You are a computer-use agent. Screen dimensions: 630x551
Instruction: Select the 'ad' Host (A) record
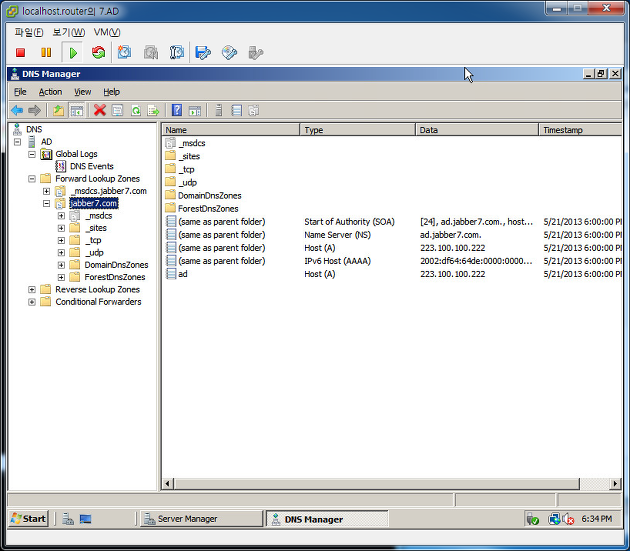pyautogui.click(x=392, y=274)
